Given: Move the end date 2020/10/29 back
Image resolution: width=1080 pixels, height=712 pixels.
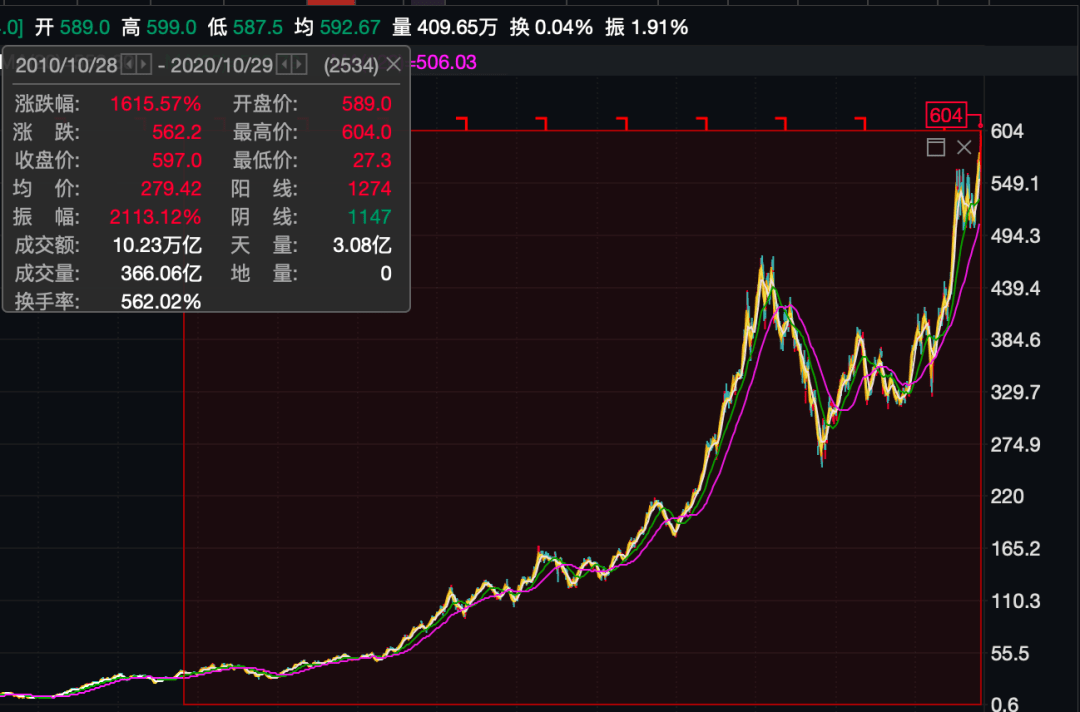Looking at the screenshot, I should coord(283,65).
